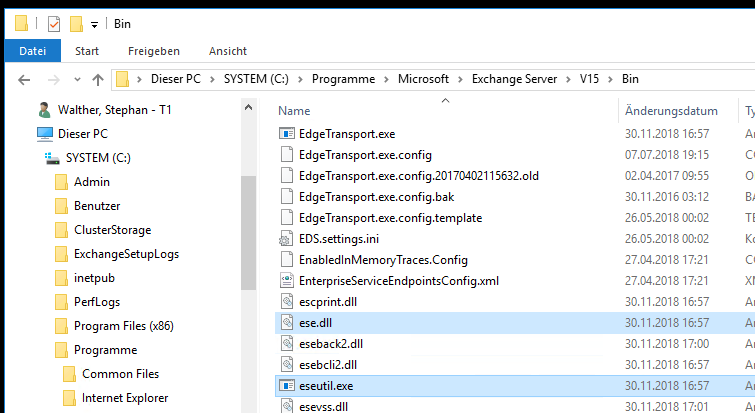Expand the chevron before Dieser PC breadcrumb
This screenshot has width=755, height=413.
point(140,79)
